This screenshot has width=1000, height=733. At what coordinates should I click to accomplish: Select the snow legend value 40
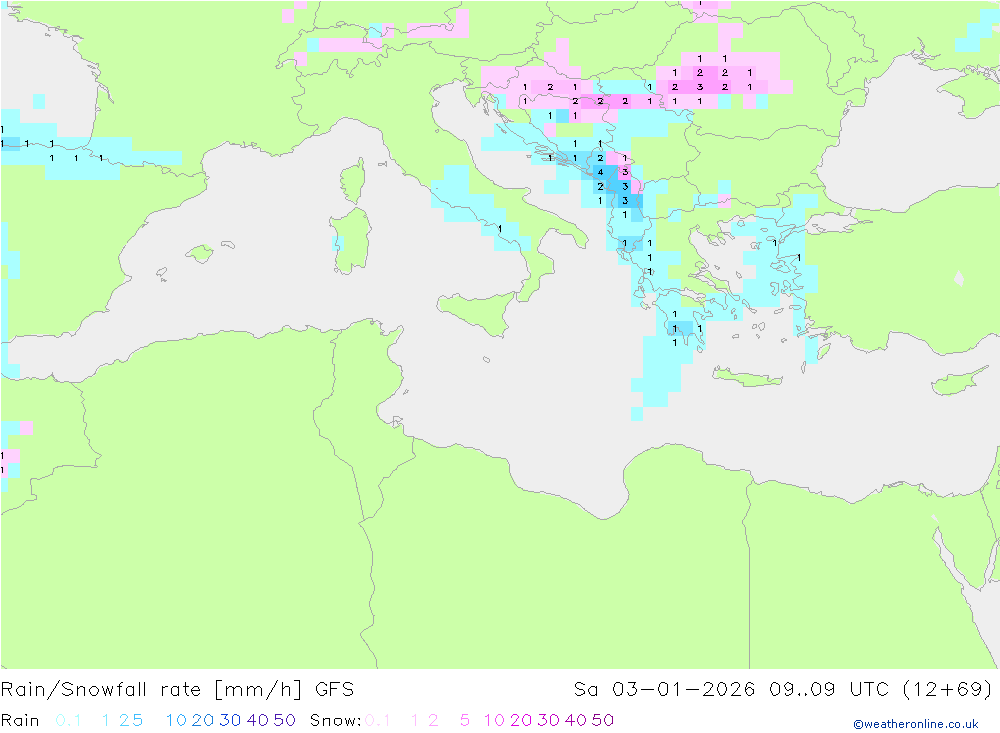pyautogui.click(x=576, y=720)
